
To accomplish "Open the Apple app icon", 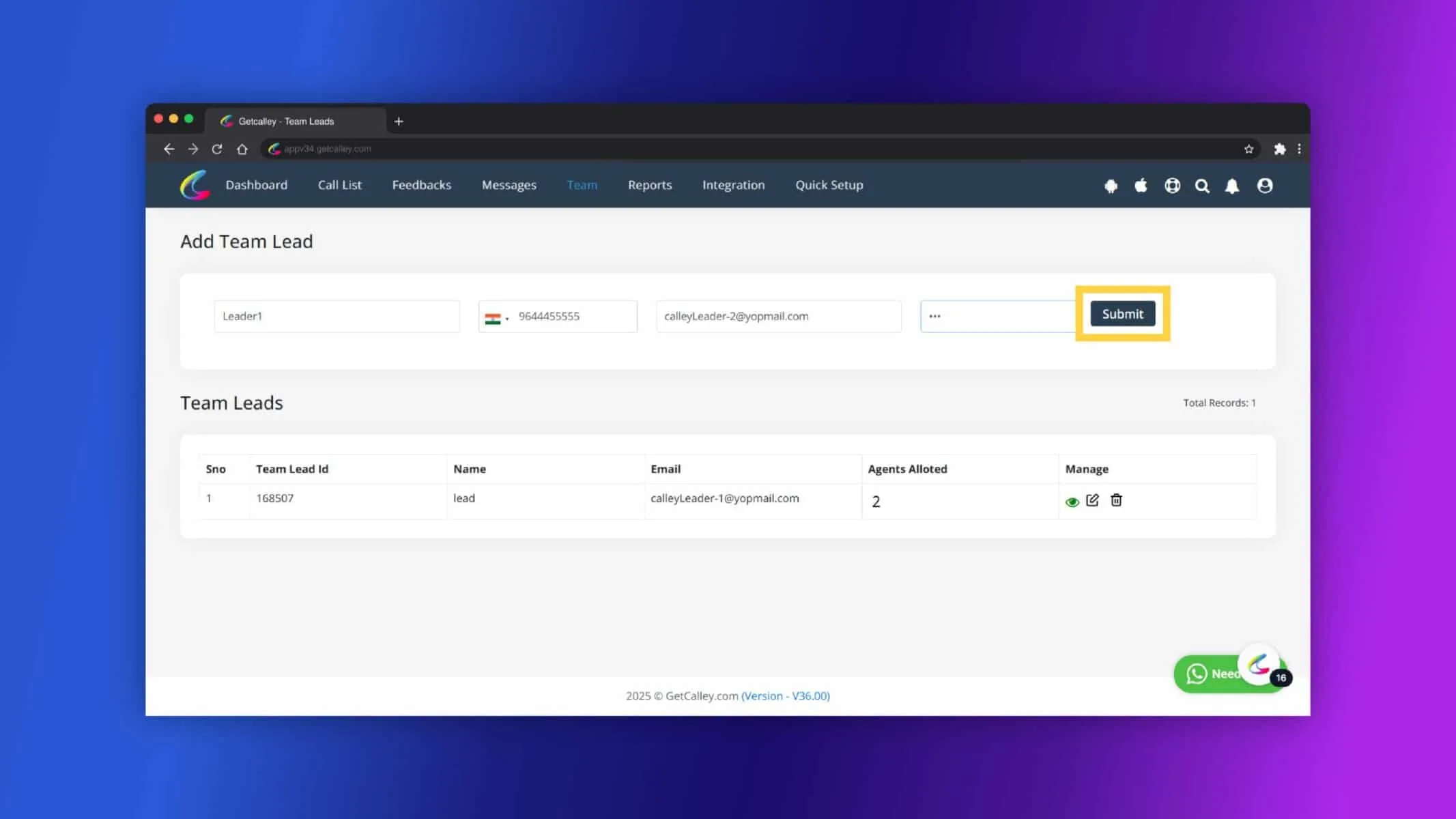I will coord(1141,186).
